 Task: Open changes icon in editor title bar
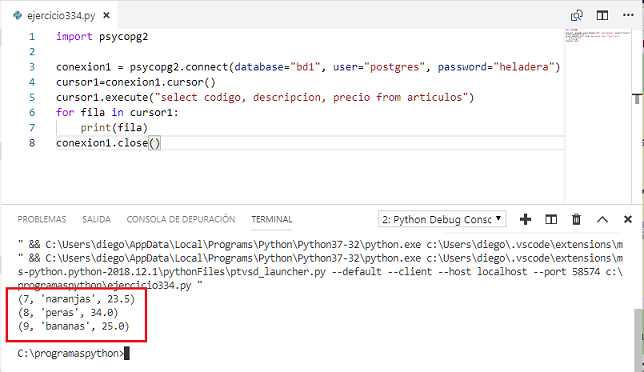(x=577, y=16)
